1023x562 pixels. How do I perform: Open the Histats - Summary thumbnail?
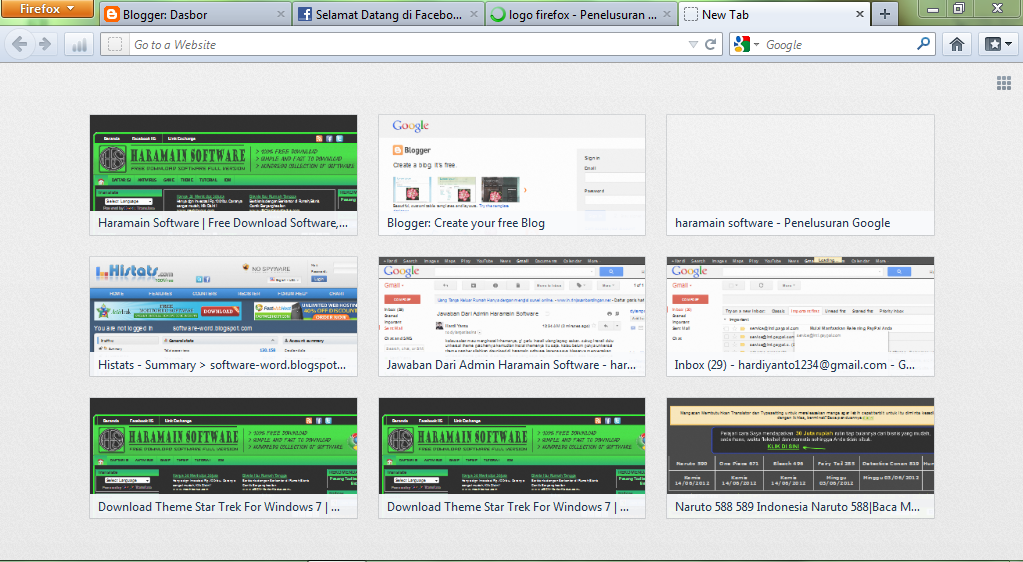coord(223,317)
